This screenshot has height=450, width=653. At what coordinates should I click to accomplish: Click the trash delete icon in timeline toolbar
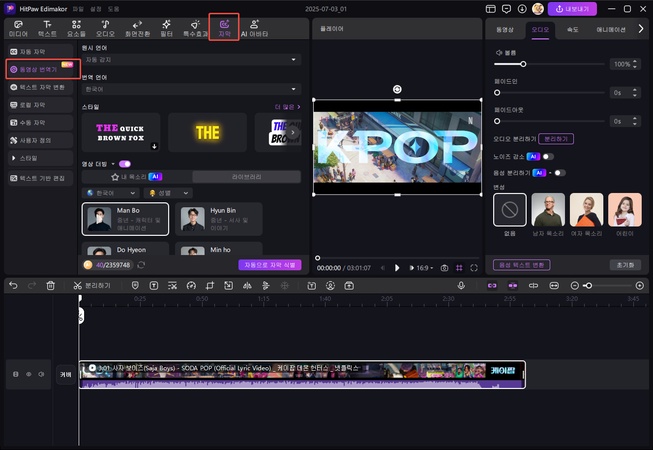[x=50, y=286]
